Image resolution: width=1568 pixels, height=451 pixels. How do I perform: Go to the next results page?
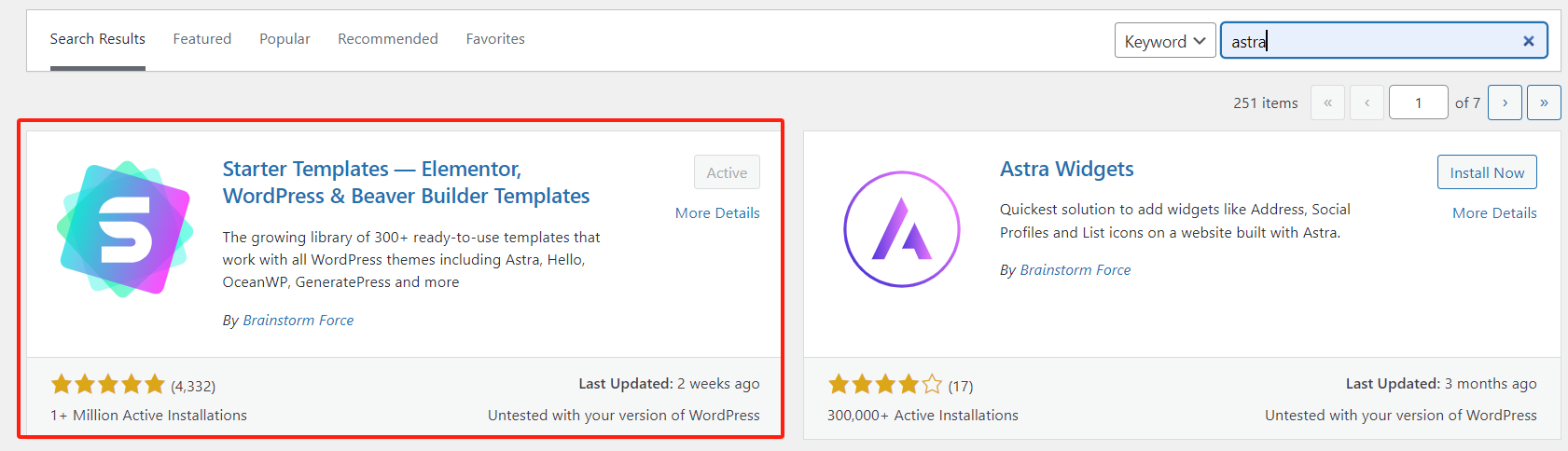1506,102
